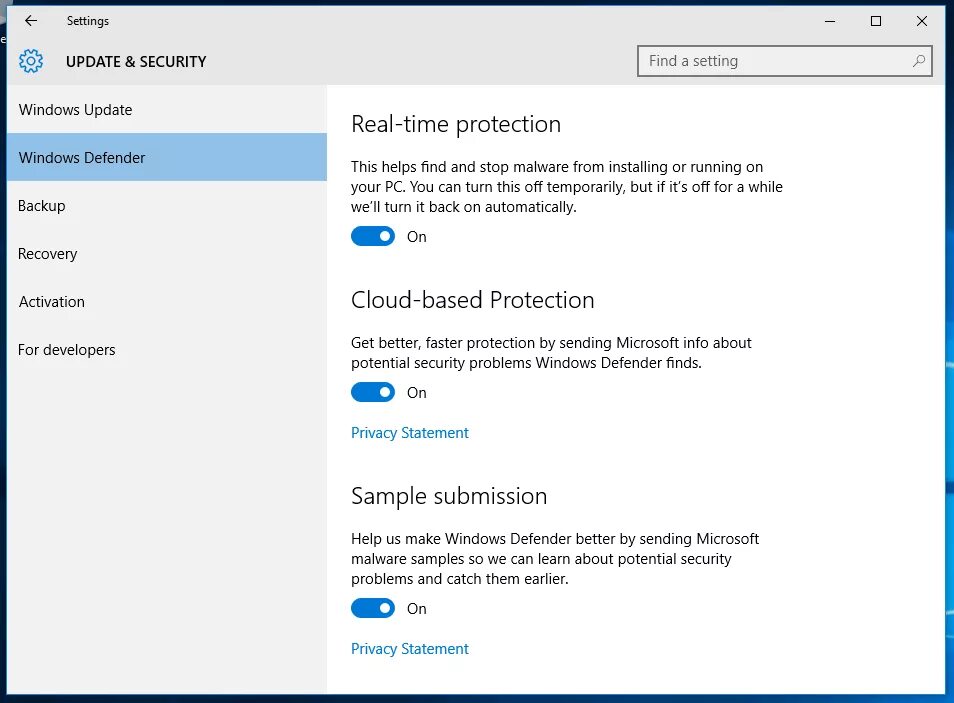Maximize the Settings window
The width and height of the screenshot is (954, 703).
[876, 21]
